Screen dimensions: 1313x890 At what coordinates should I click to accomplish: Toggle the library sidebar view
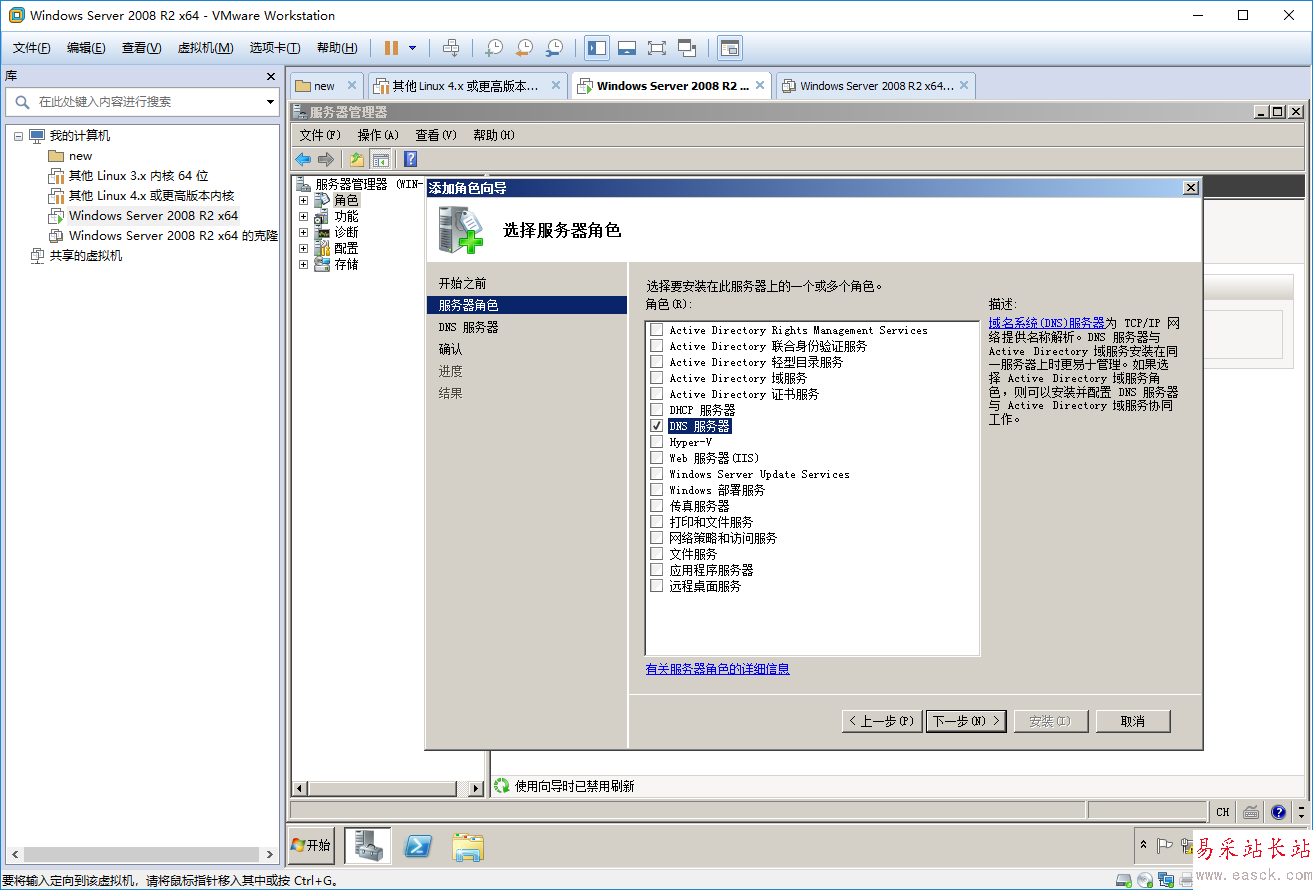tap(597, 48)
